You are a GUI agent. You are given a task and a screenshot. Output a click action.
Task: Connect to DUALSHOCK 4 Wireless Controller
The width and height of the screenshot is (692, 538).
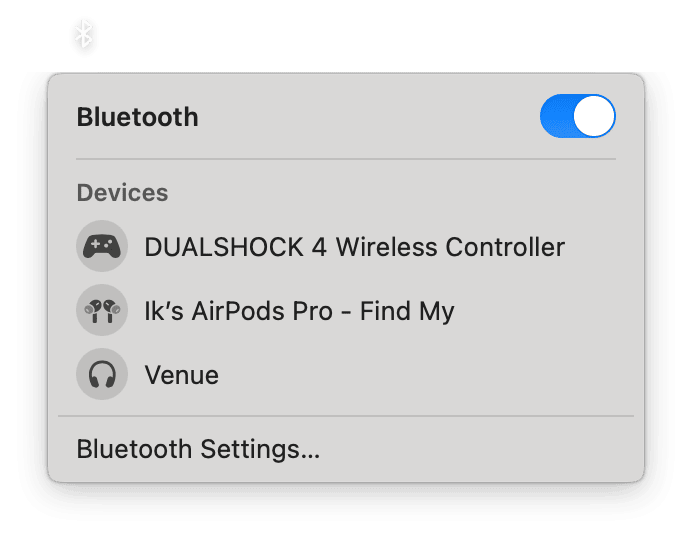click(354, 247)
